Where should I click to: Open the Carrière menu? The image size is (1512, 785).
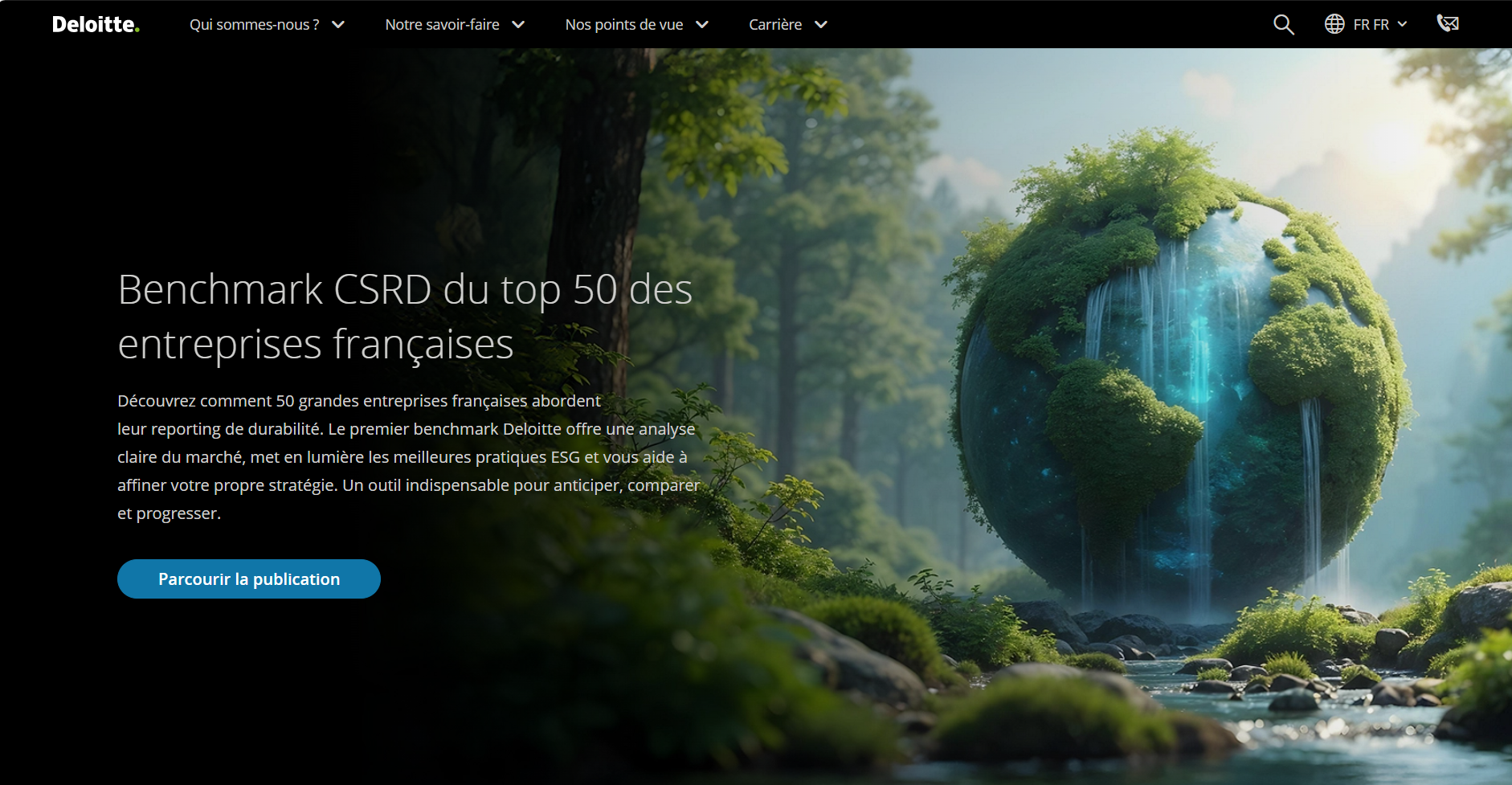coord(774,25)
